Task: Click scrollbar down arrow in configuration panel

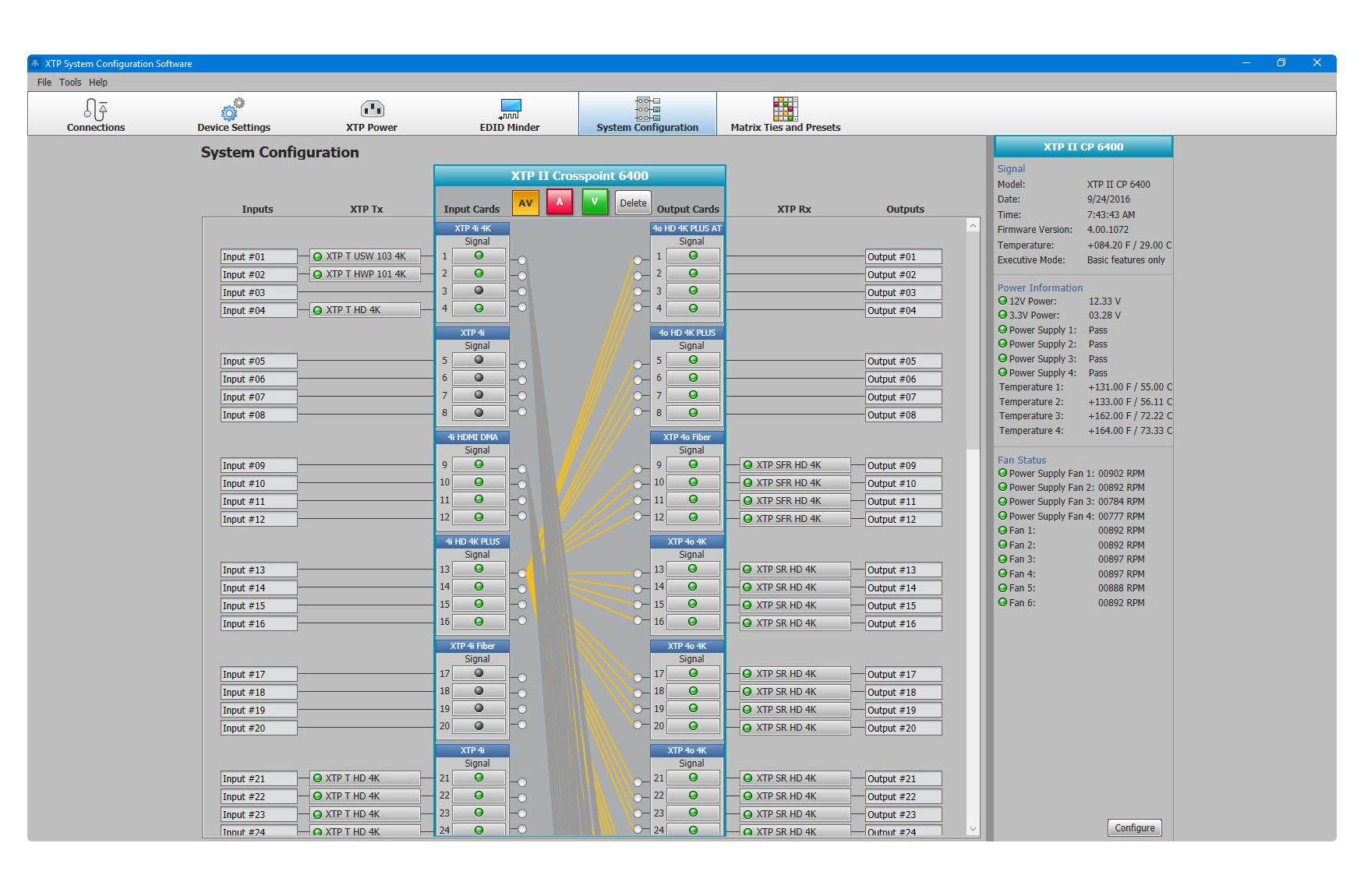Action: click(x=973, y=829)
